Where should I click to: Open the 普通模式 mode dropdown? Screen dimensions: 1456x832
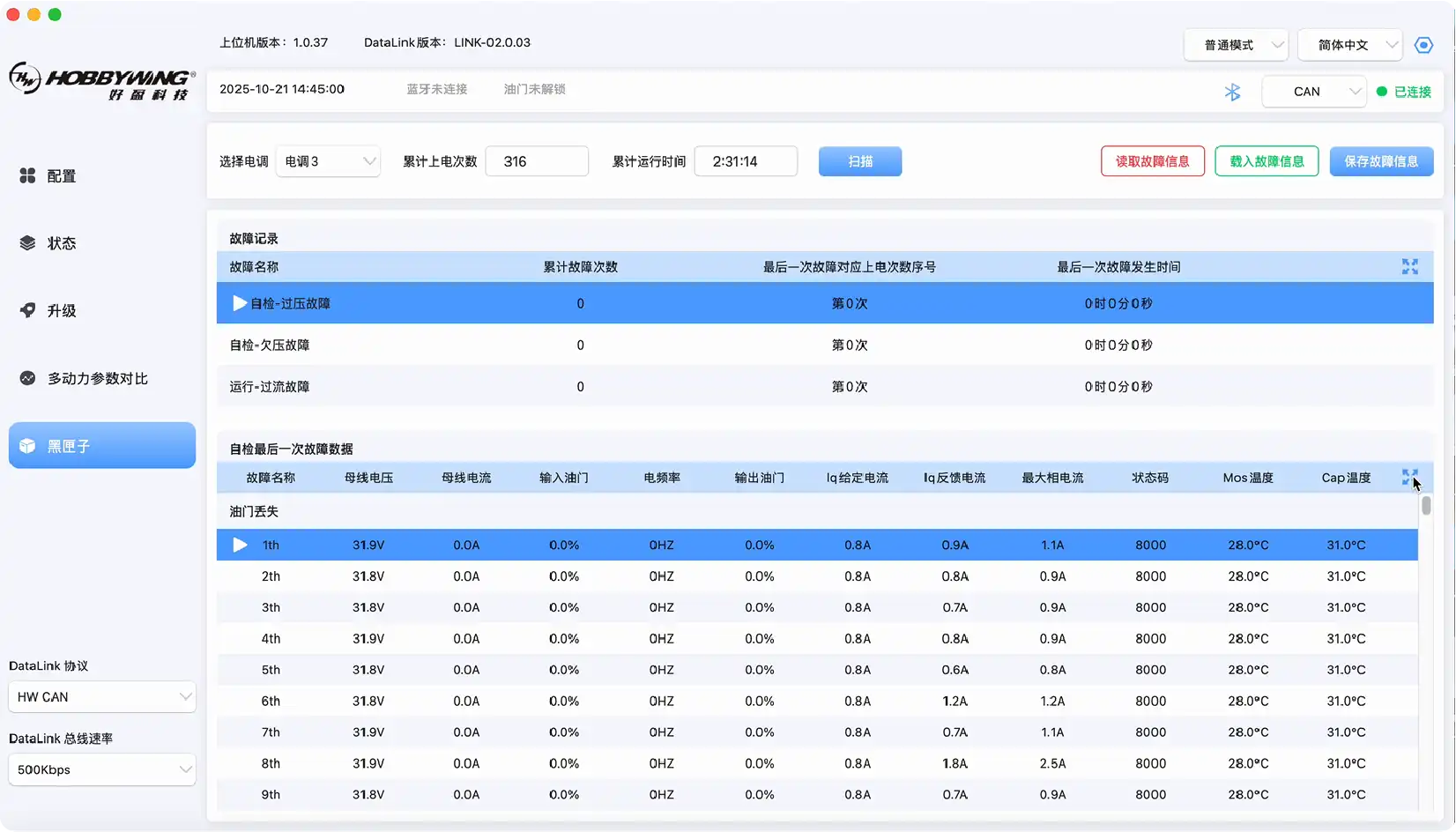click(1236, 45)
